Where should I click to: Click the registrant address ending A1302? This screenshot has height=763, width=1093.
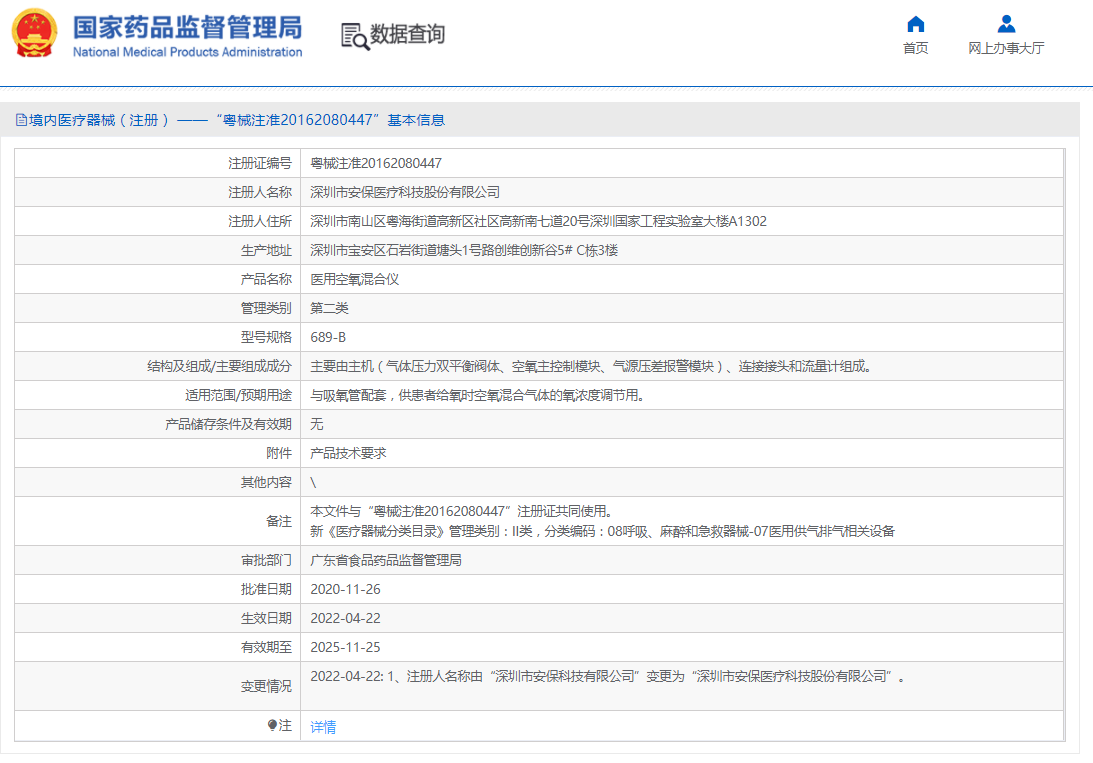point(538,222)
